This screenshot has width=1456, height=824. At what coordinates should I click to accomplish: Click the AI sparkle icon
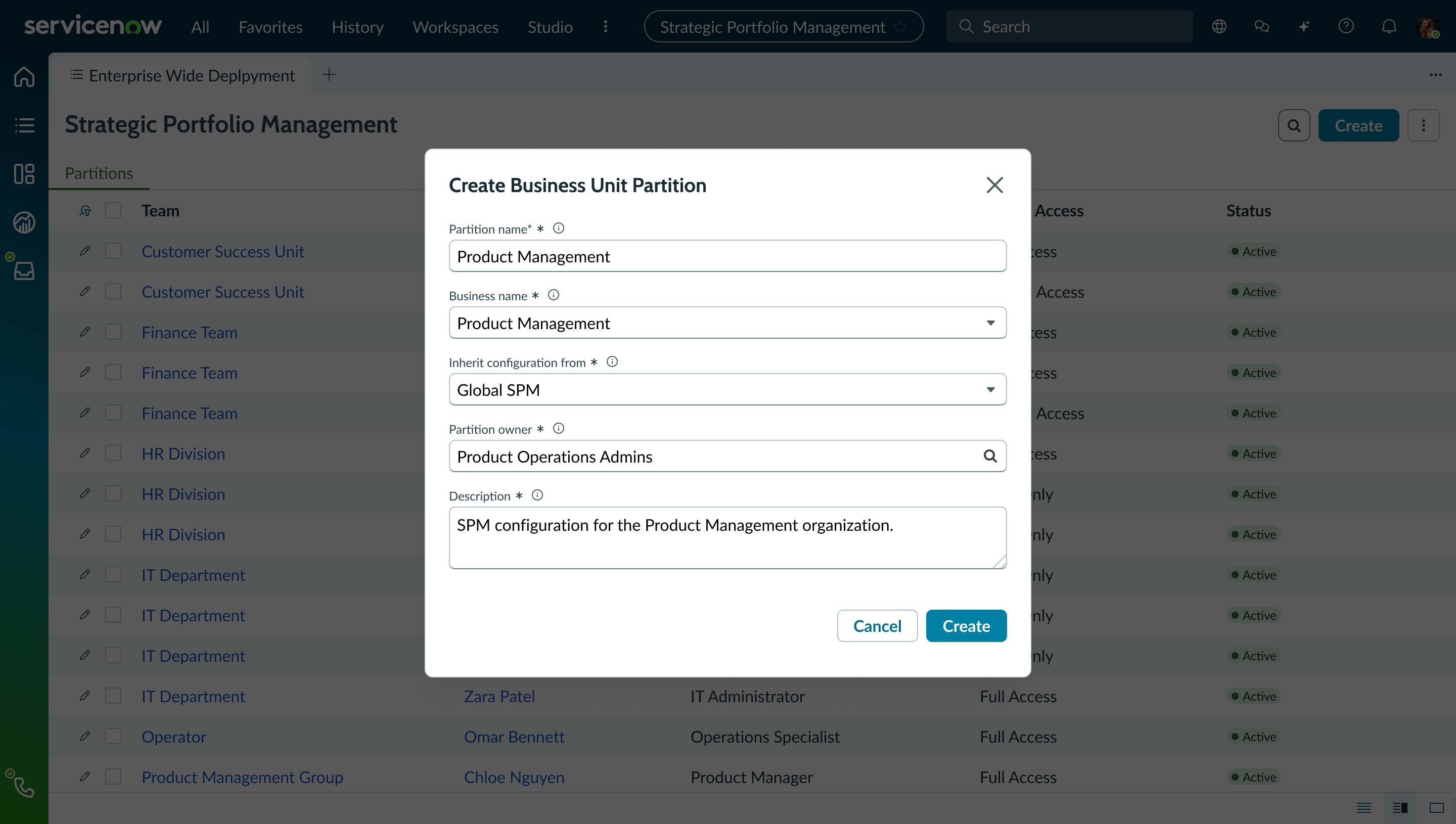1304,26
